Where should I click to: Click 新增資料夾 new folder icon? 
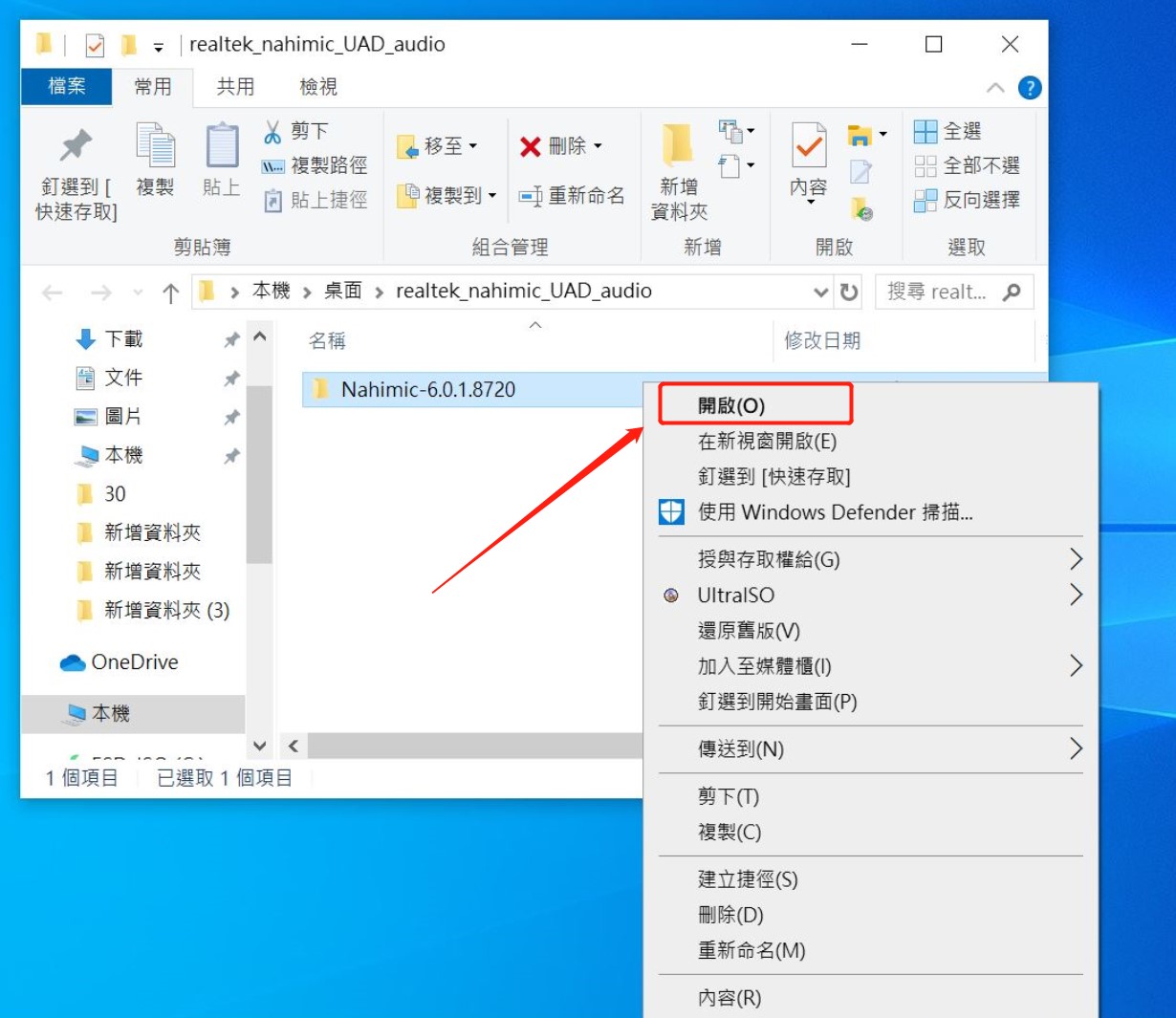[678, 147]
